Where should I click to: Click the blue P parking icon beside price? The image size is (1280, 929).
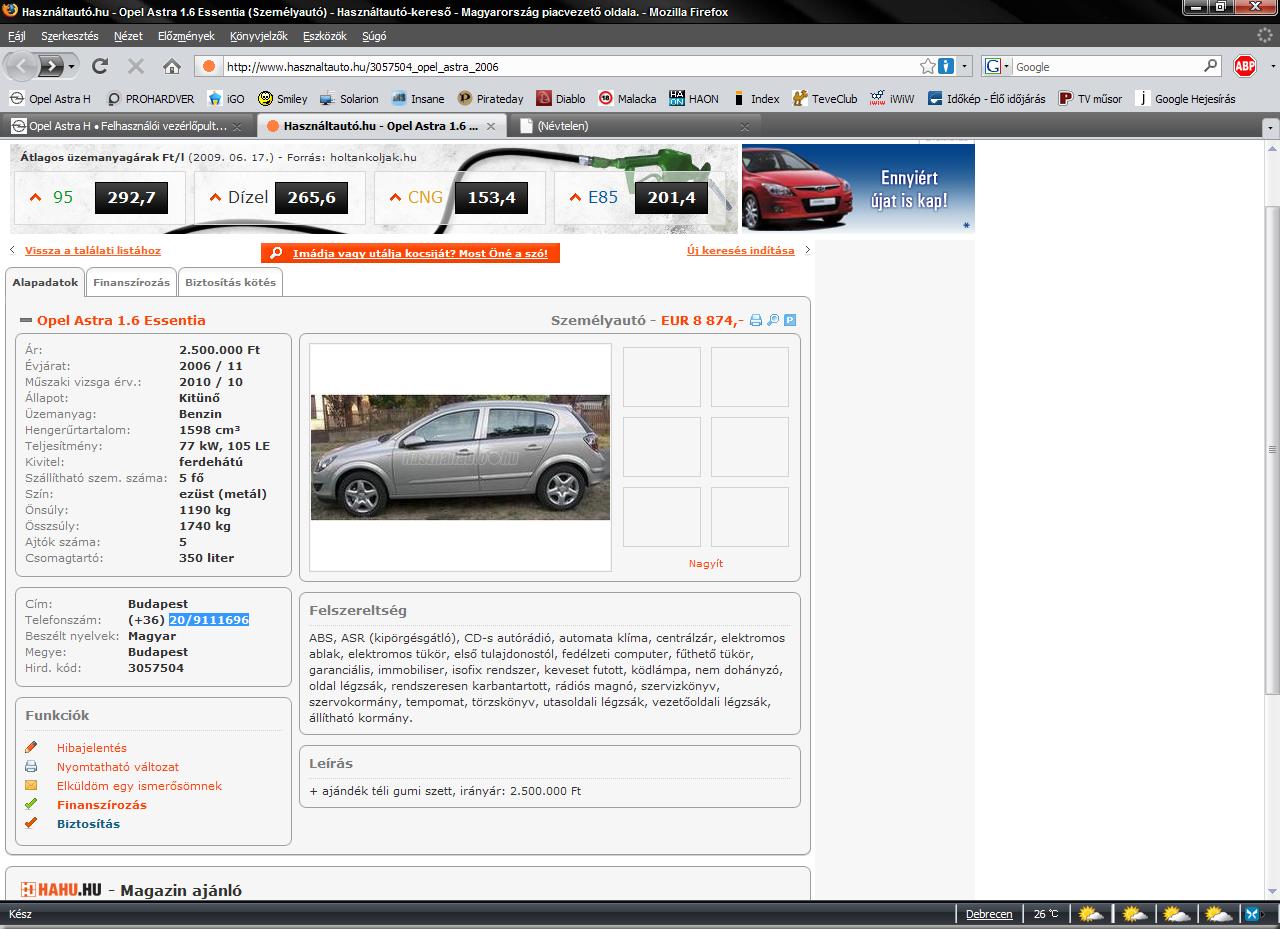(790, 321)
